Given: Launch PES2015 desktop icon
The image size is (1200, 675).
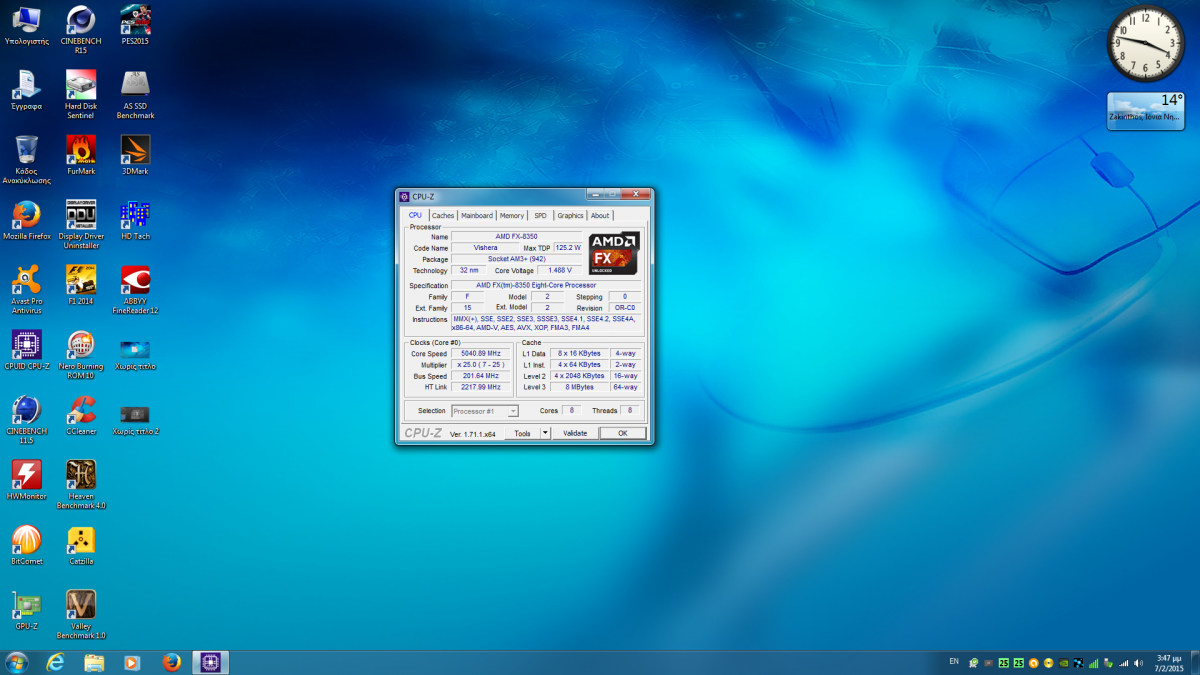Looking at the screenshot, I should pyautogui.click(x=135, y=25).
